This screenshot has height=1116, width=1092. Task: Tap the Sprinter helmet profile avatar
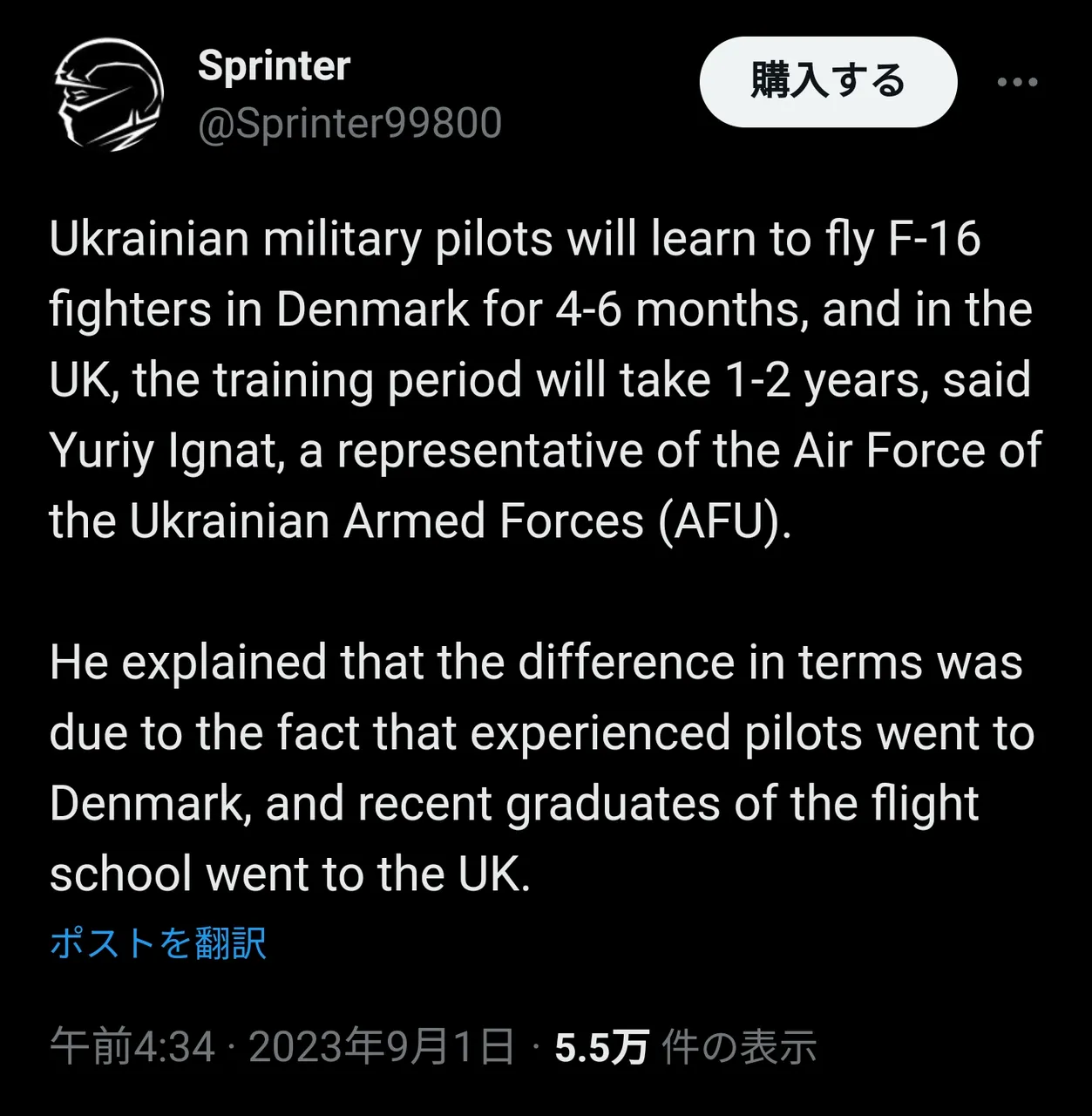(x=109, y=94)
